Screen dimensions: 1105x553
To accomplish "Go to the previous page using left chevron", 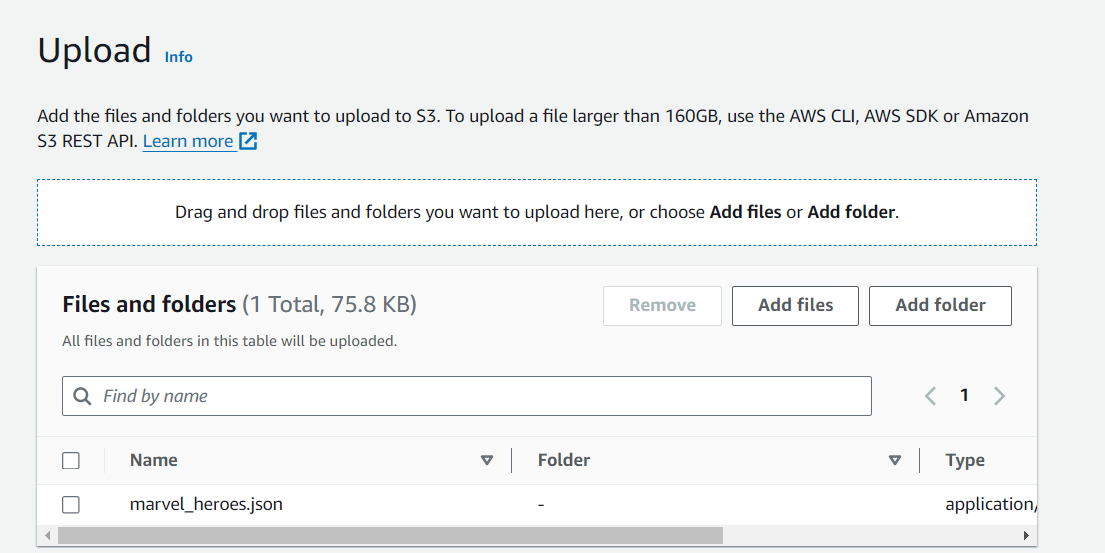I will click(x=930, y=396).
